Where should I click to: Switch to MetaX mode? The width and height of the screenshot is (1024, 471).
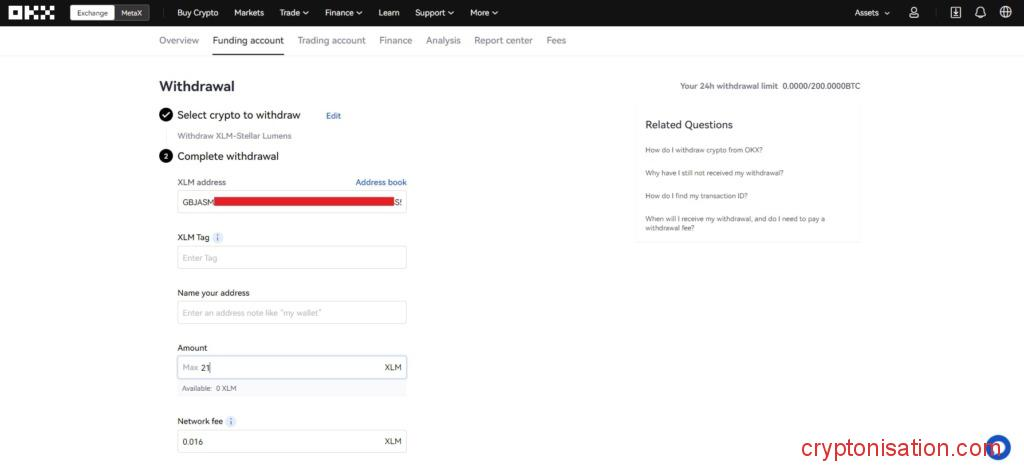click(132, 13)
